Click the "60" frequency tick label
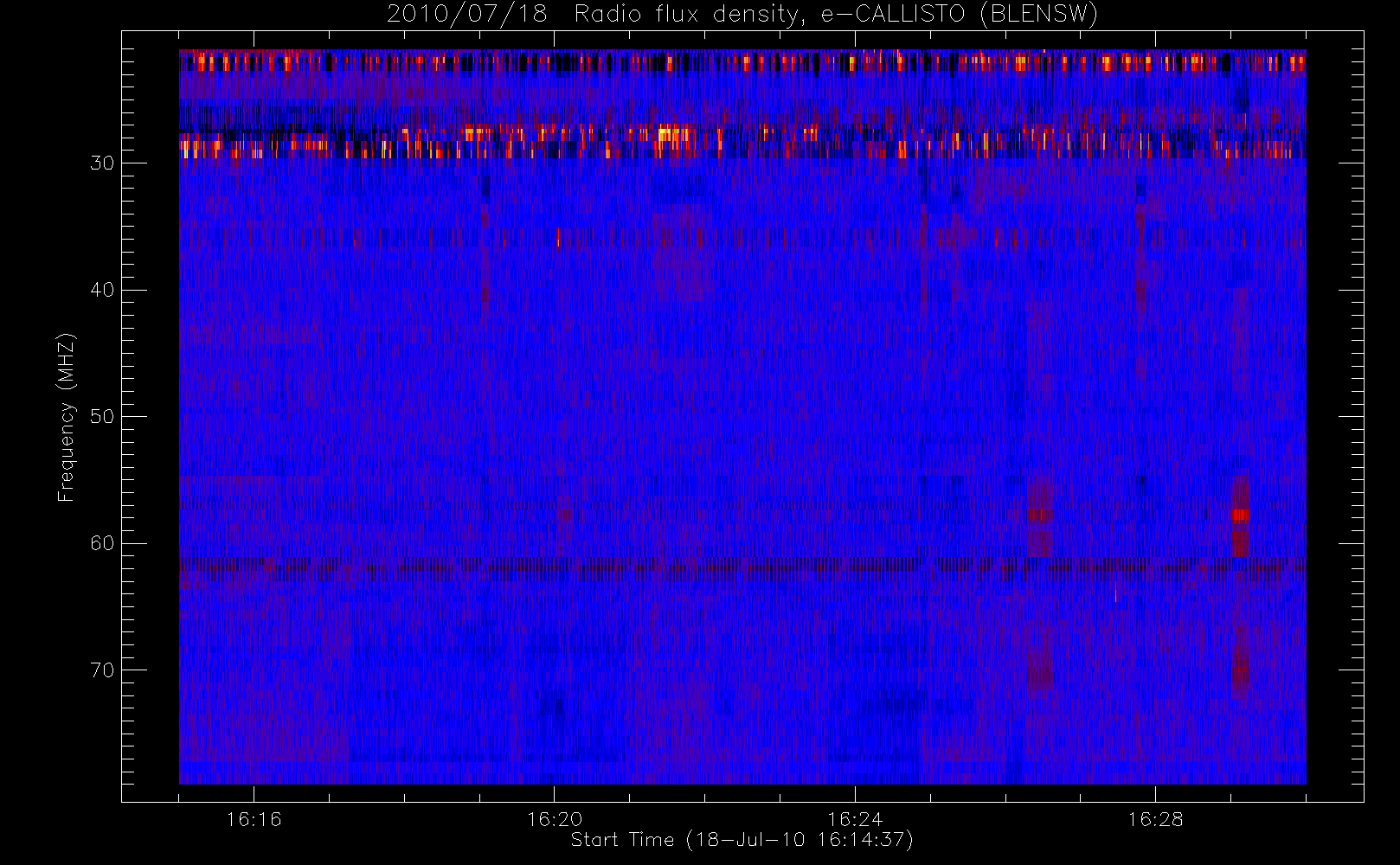 click(x=102, y=543)
